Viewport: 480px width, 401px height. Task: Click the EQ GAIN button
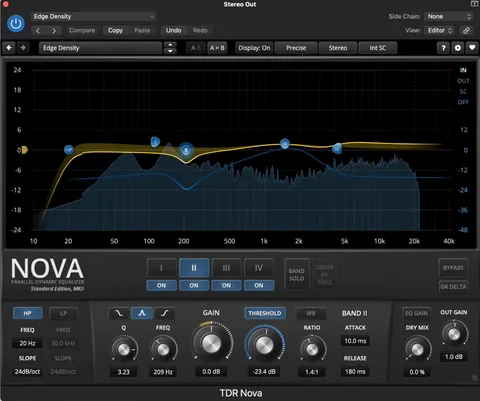pyautogui.click(x=416, y=313)
